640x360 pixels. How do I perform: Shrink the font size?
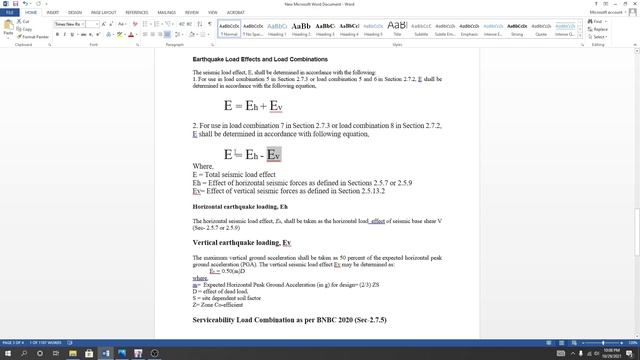coord(111,24)
